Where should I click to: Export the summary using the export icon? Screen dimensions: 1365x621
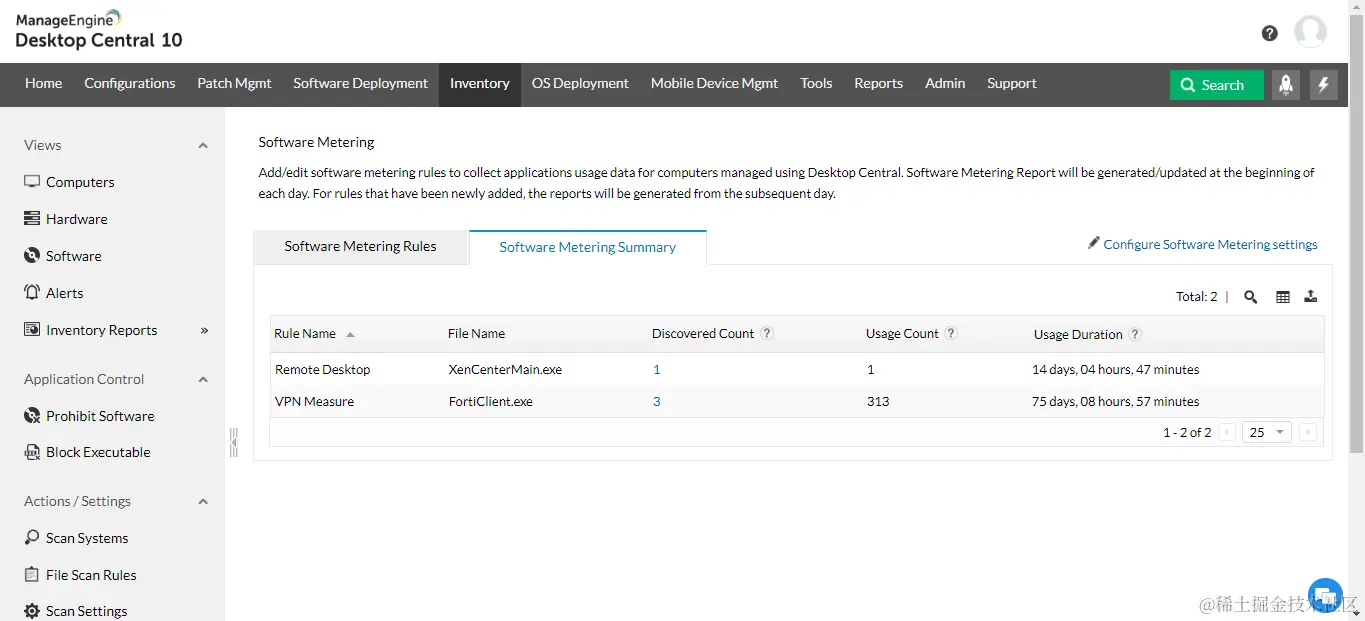point(1310,296)
